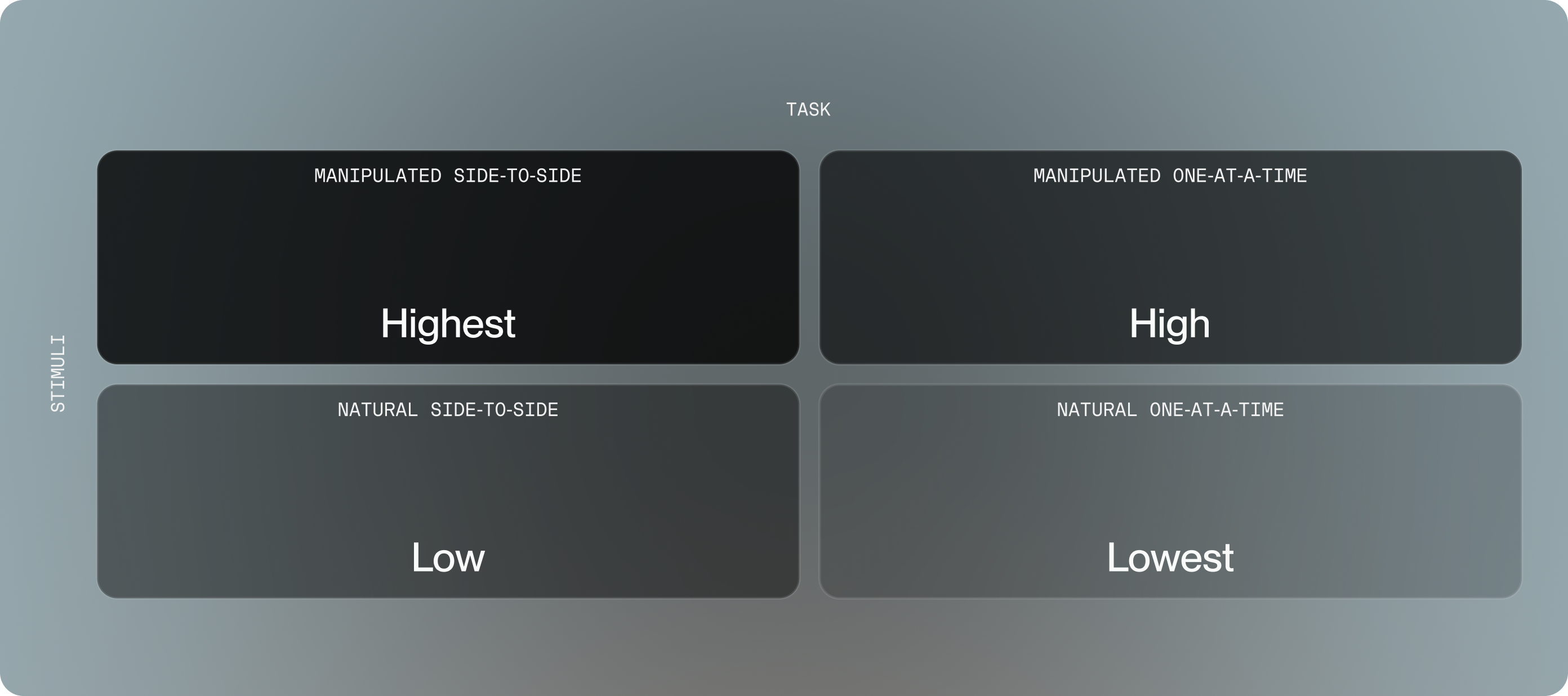The image size is (1568, 696).
Task: Click the large Low text
Action: tap(448, 557)
